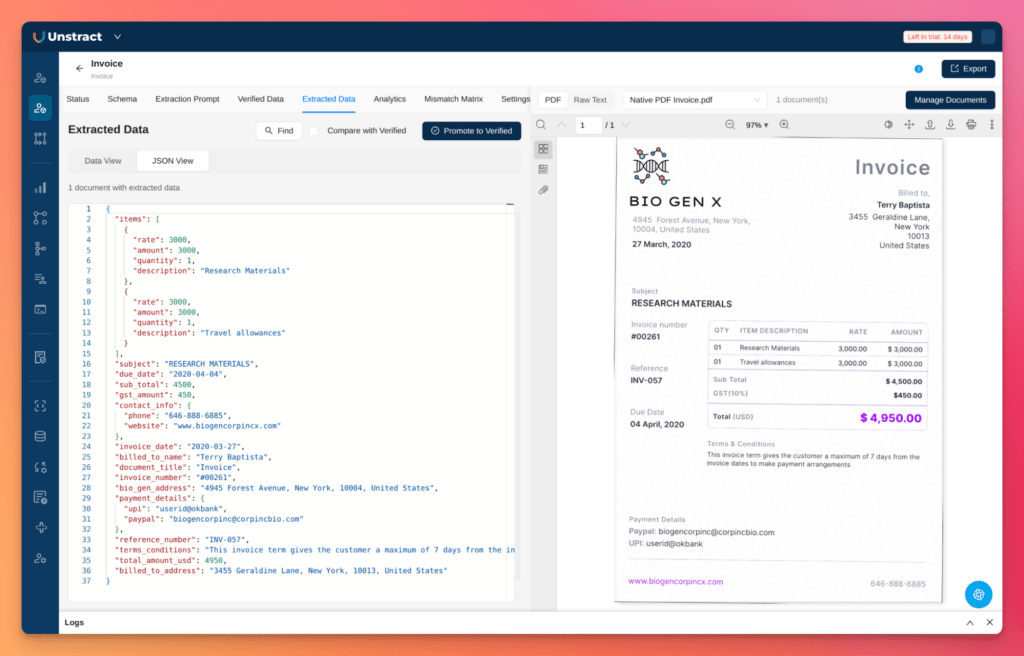Go to next PDF page chevron
This screenshot has height=656, width=1024.
pos(626,125)
